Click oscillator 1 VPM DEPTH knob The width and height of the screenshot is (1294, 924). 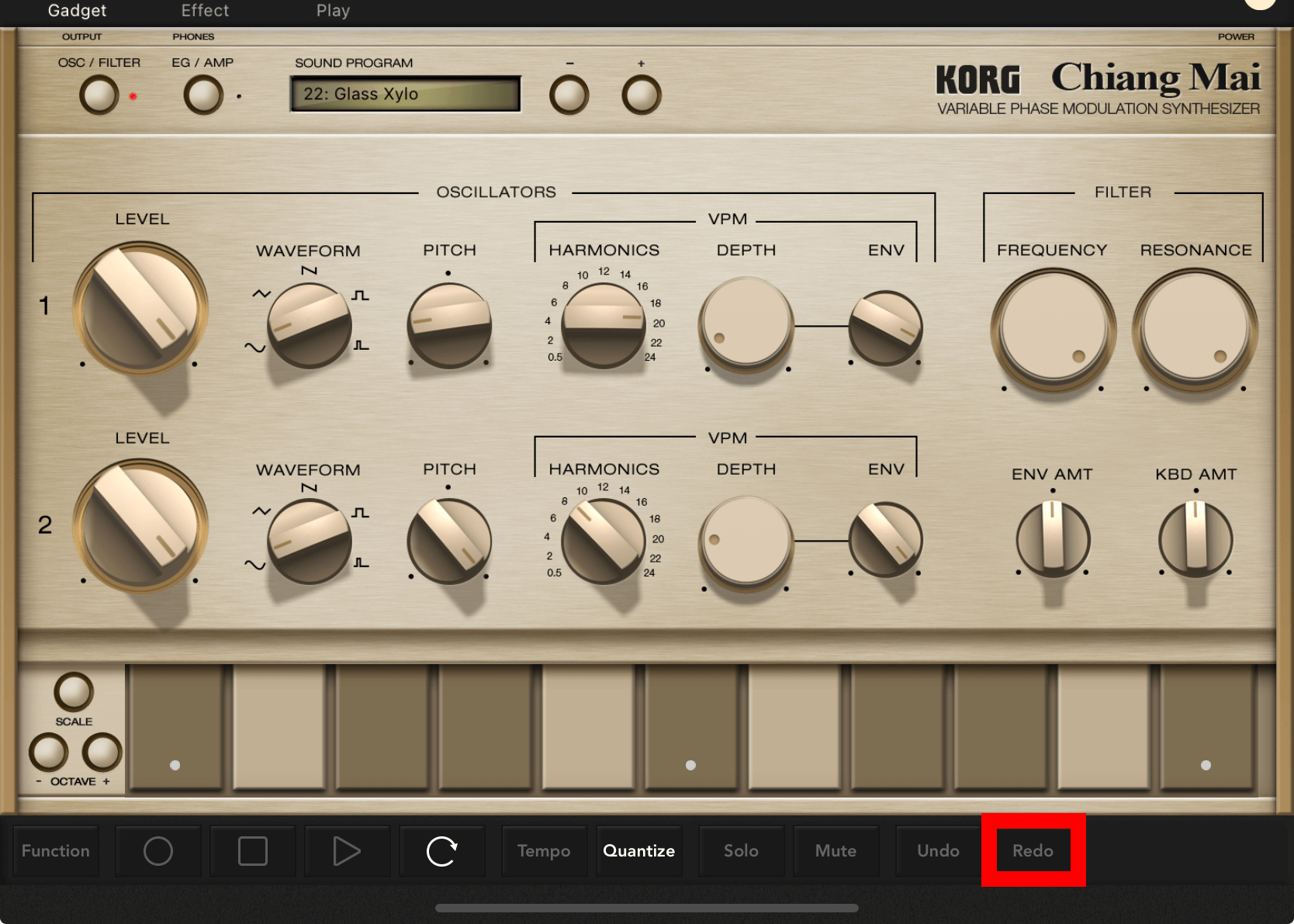pyautogui.click(x=746, y=323)
